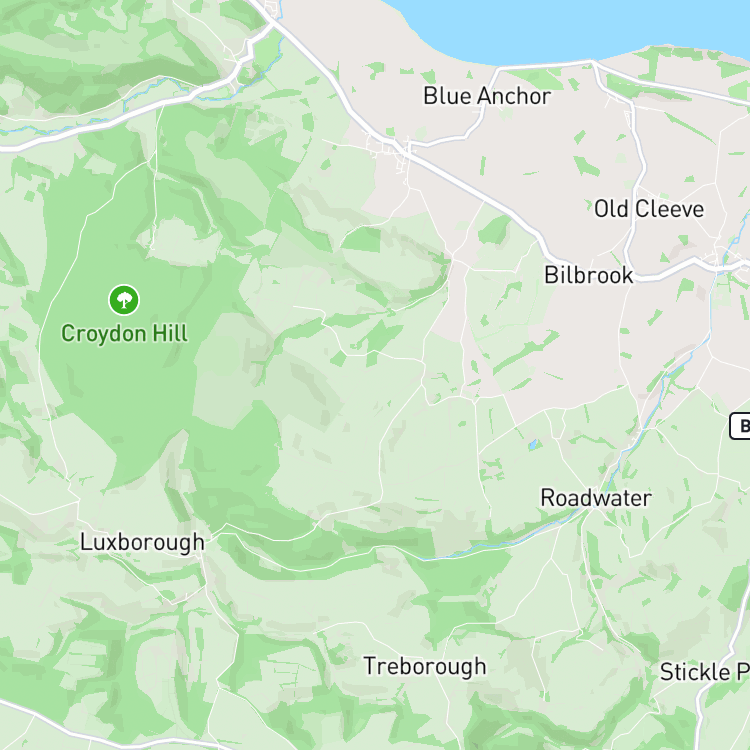Select the Old Cleeve place name
This screenshot has height=750, width=750.
[x=649, y=209]
